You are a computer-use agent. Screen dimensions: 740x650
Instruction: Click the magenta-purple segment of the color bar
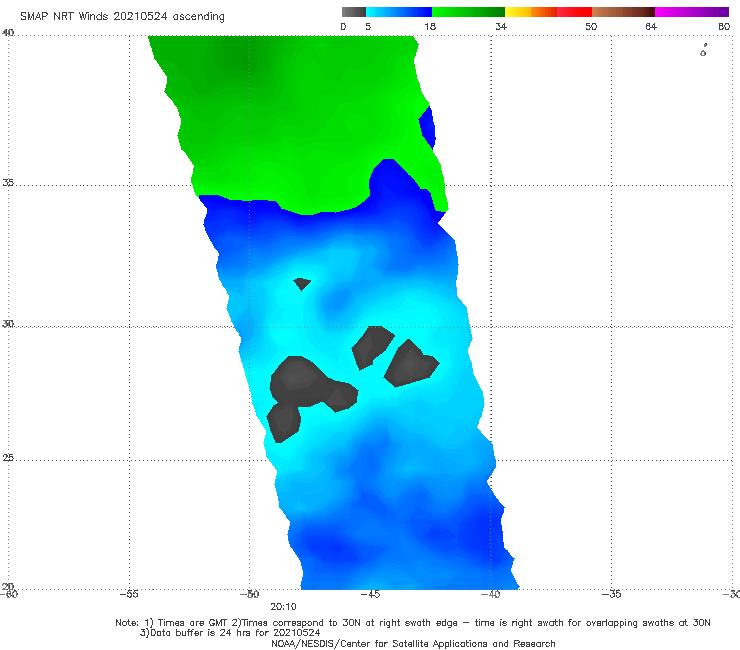pos(692,12)
